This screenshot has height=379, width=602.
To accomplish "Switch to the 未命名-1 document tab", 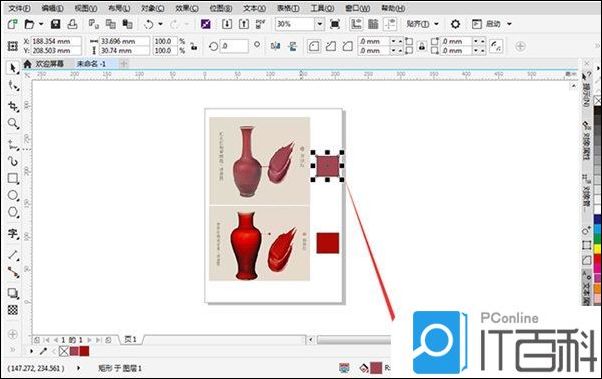I will tap(91, 64).
